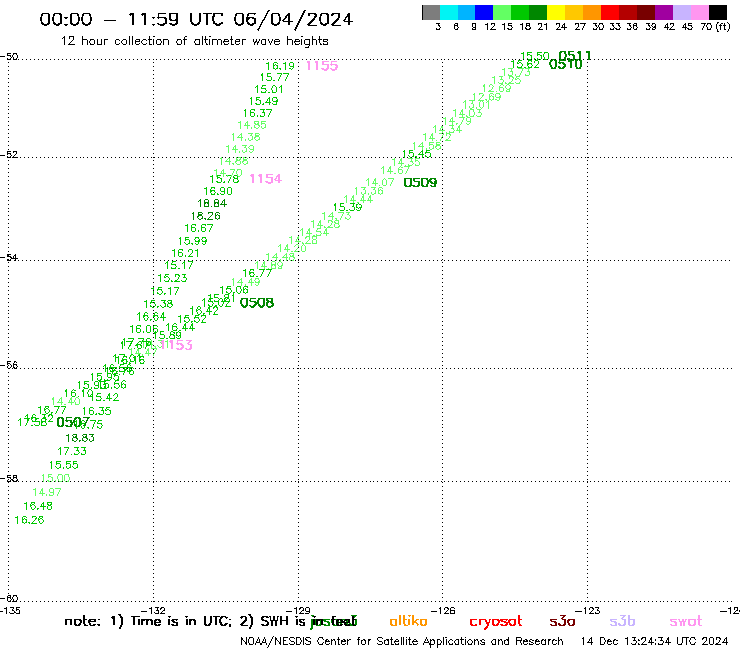Select the yellow swatch in the color scale
The width and height of the screenshot is (740, 650).
click(x=556, y=12)
